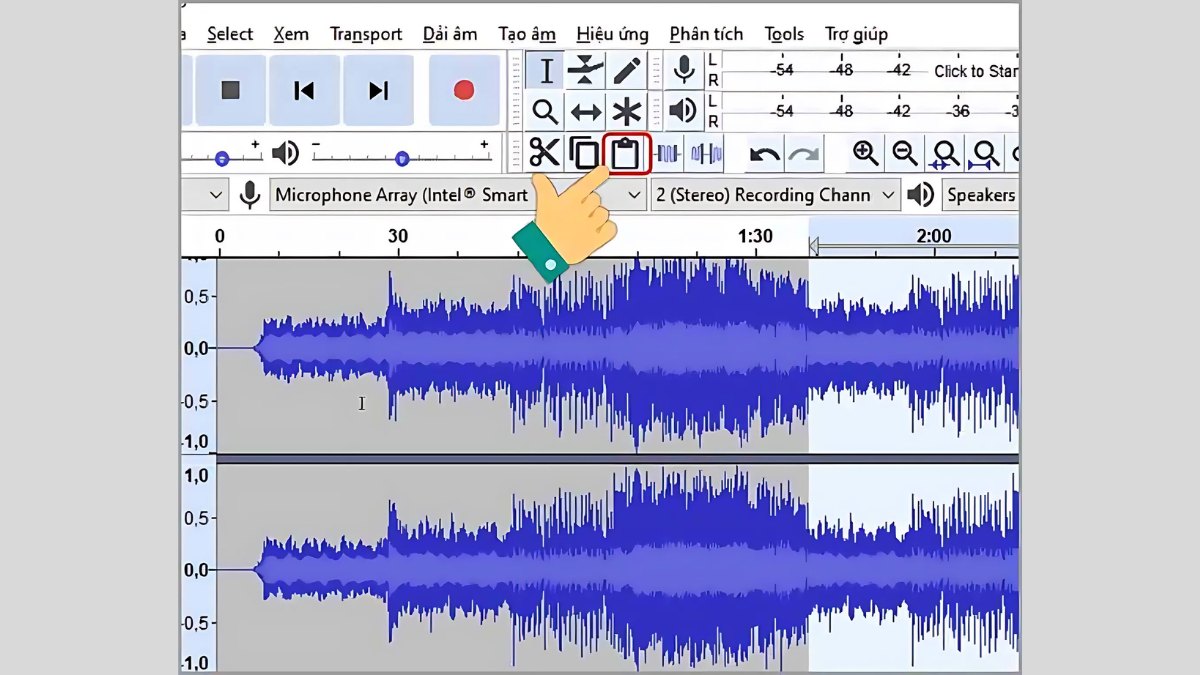The image size is (1200, 675).
Task: Open the Hiệu ứng menu
Action: pyautogui.click(x=613, y=34)
